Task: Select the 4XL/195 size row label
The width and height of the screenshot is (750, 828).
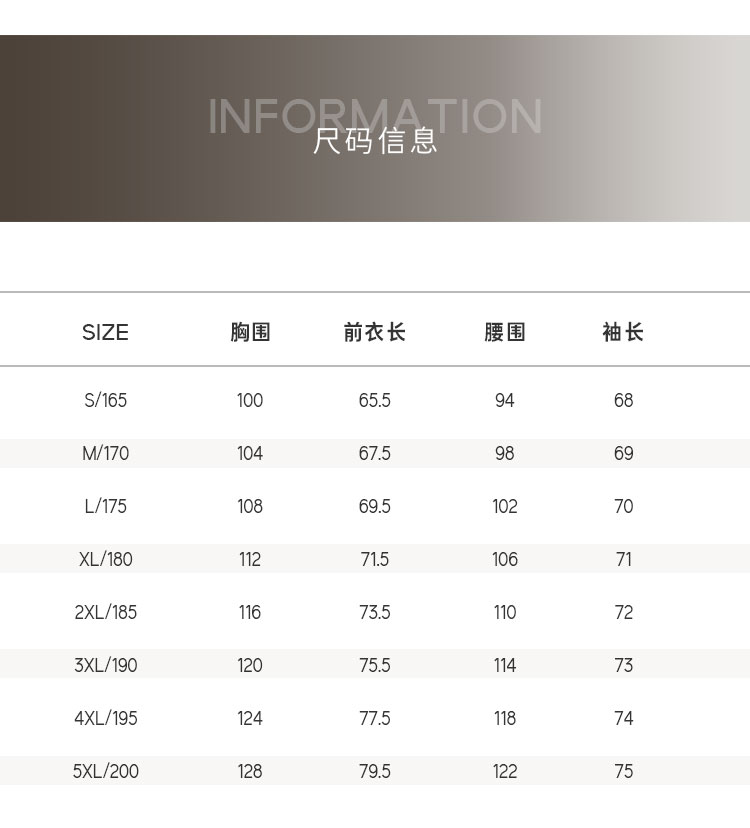Action: (105, 719)
